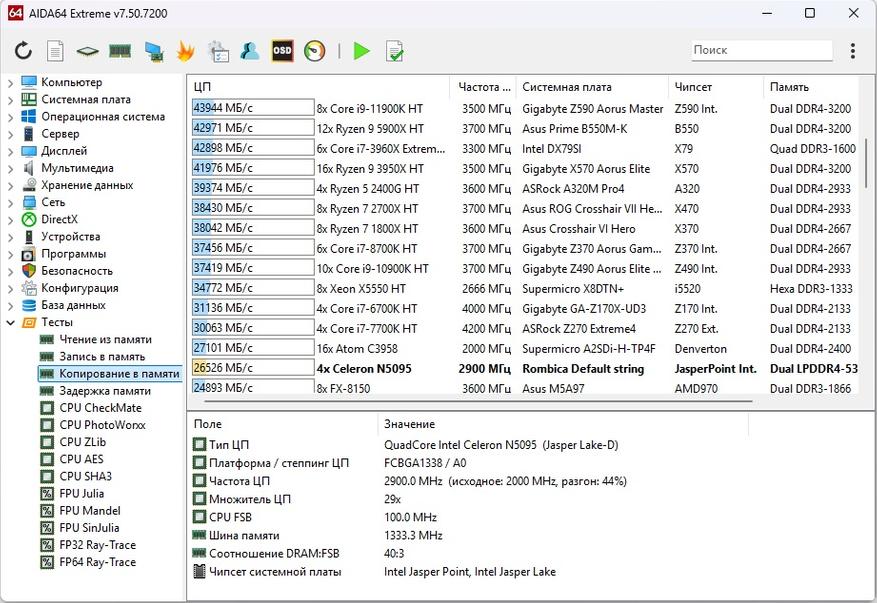This screenshot has width=877, height=603.
Task: Click the memory module toolbar icon
Action: 120,51
